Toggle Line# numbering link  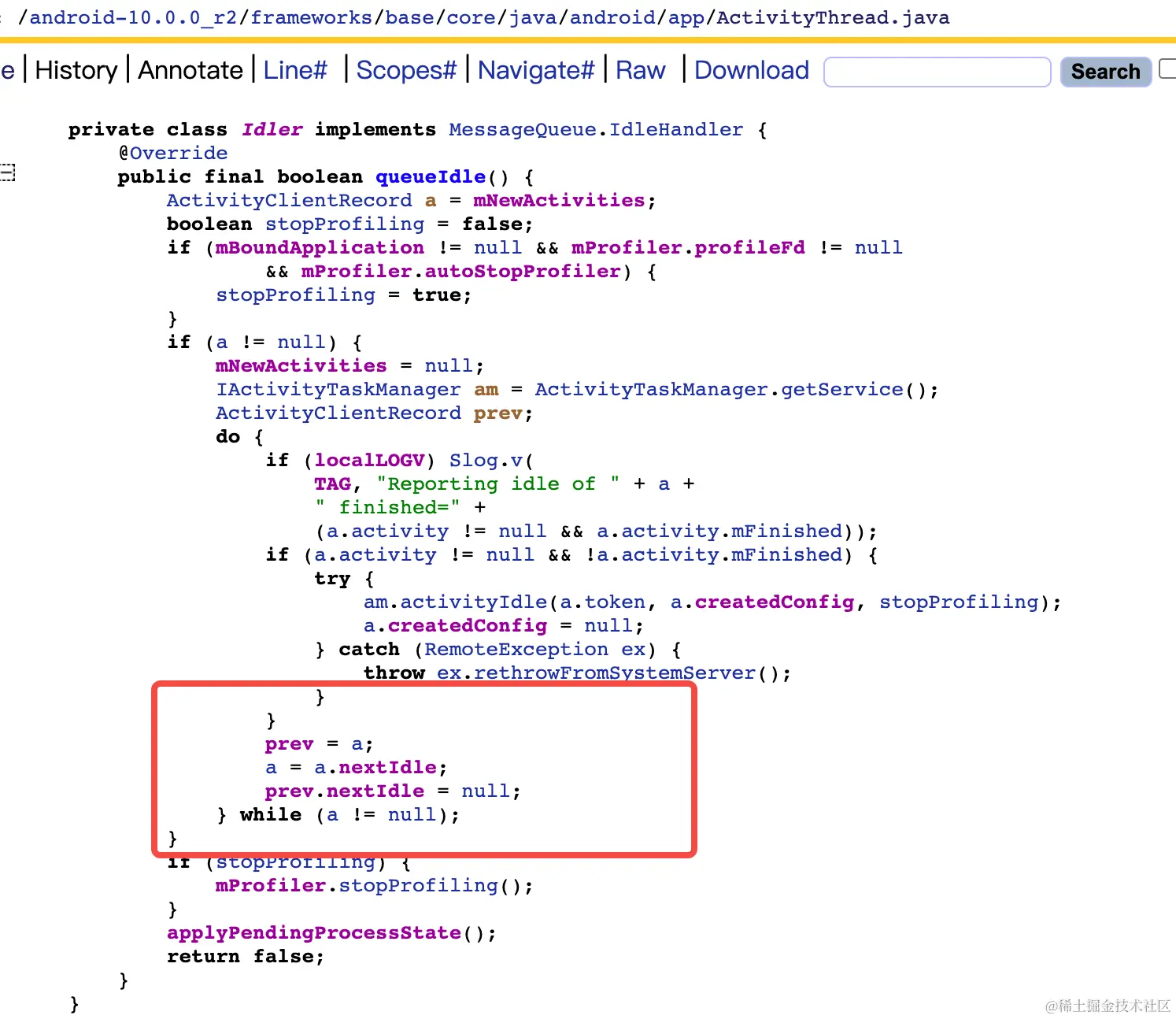pos(295,70)
